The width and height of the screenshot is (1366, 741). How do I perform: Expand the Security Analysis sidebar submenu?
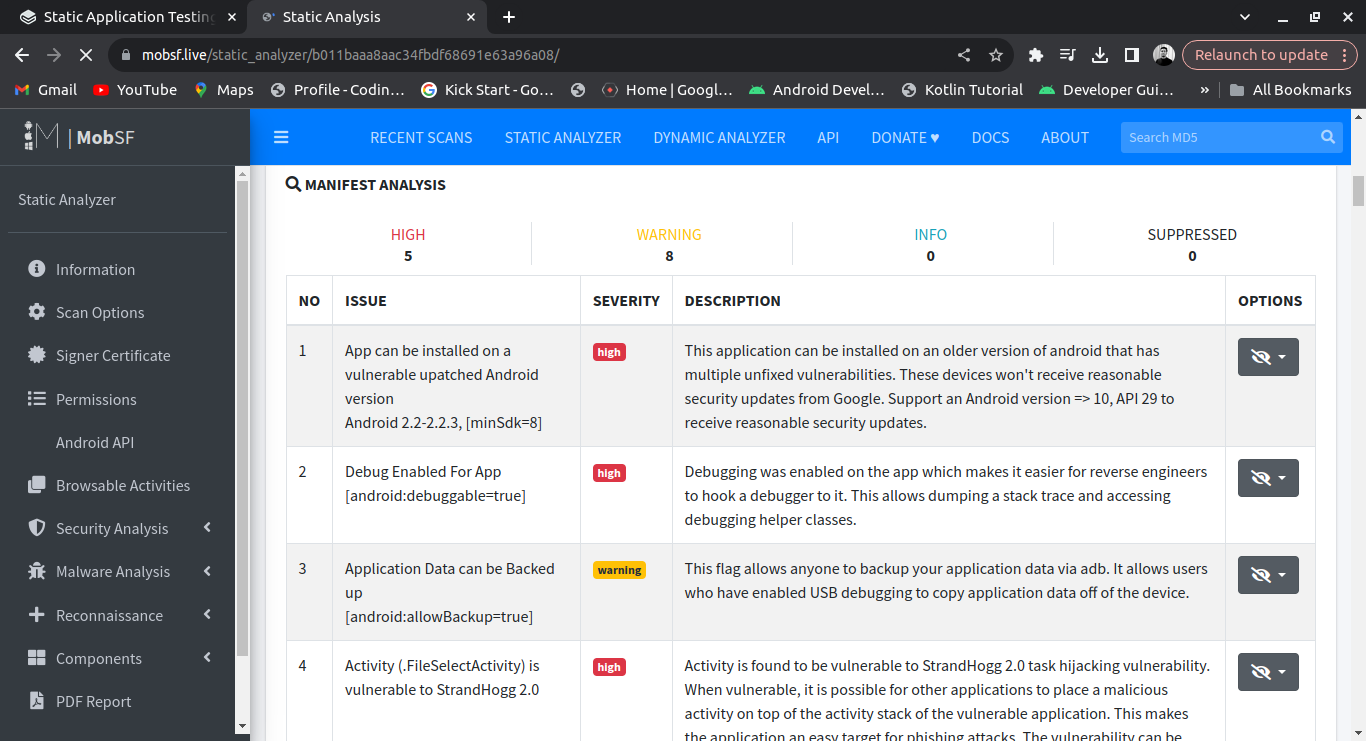click(112, 528)
